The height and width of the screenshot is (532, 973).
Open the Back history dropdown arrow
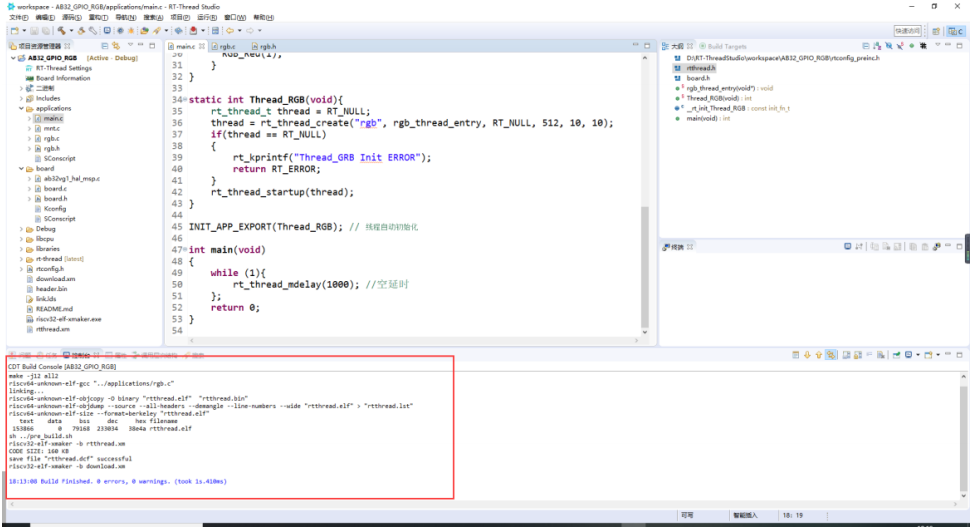pyautogui.click(x=240, y=30)
